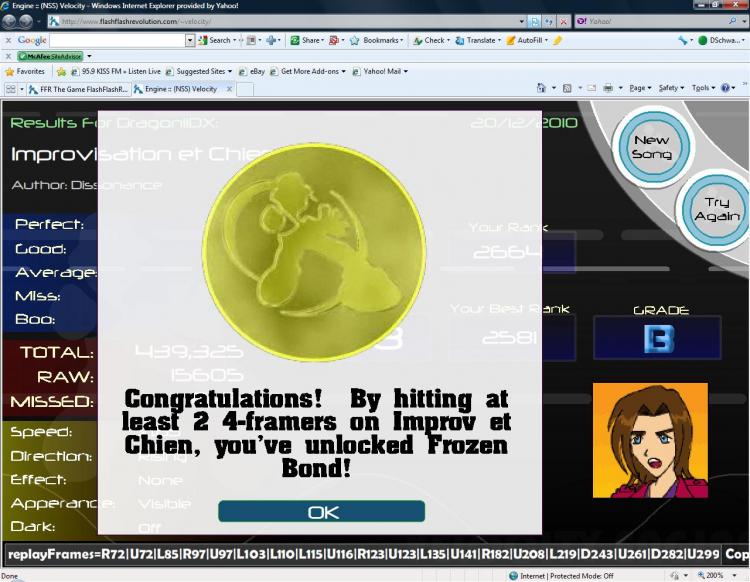
Task: Open the DSchwa... account menu
Action: (x=722, y=41)
